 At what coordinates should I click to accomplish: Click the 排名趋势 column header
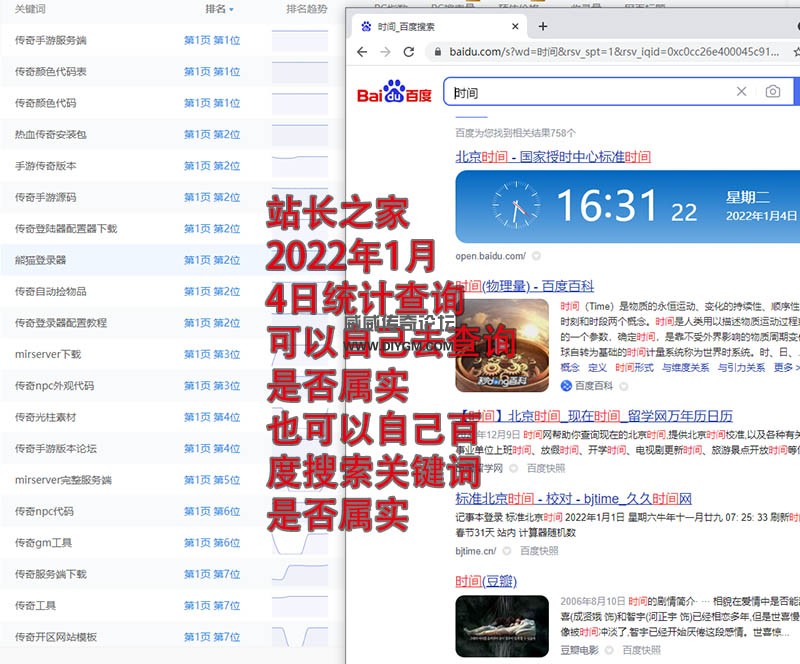point(307,9)
